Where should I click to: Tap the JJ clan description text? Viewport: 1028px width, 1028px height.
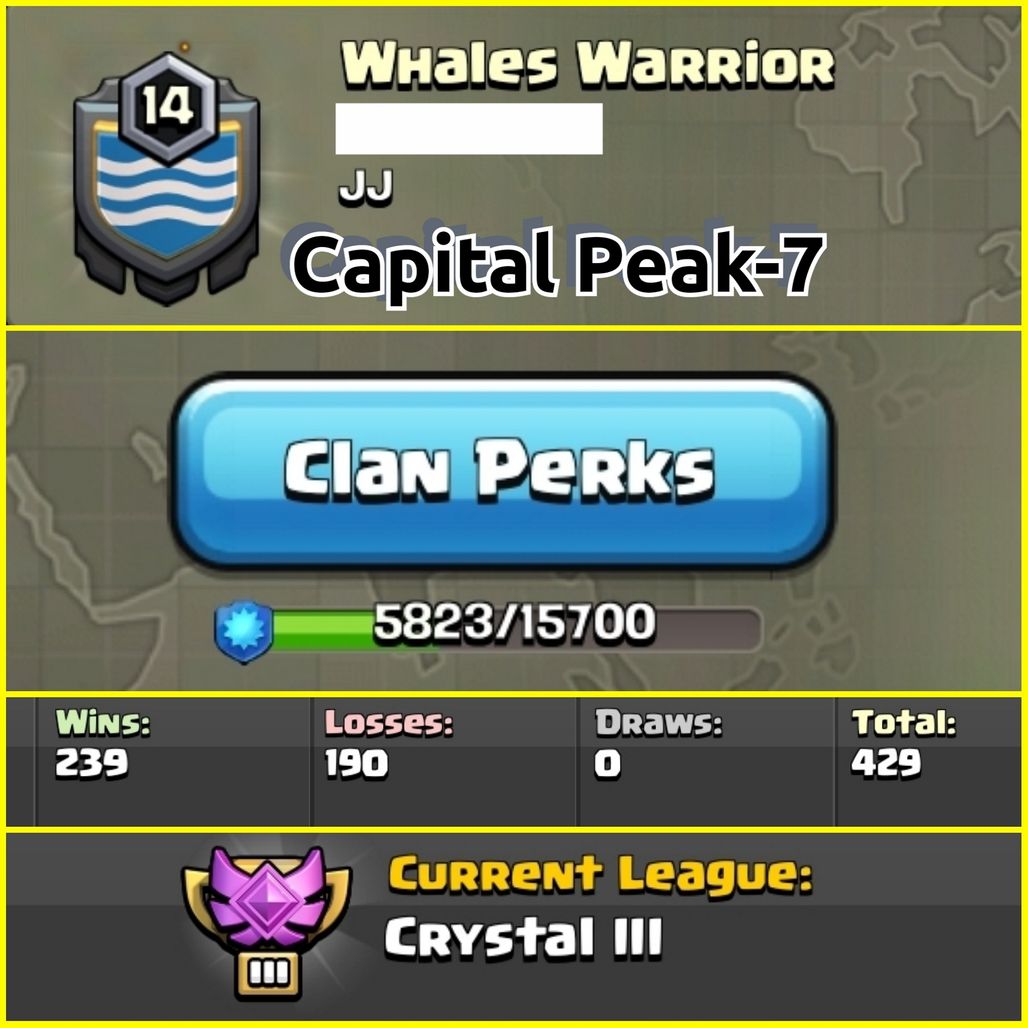pyautogui.click(x=366, y=187)
